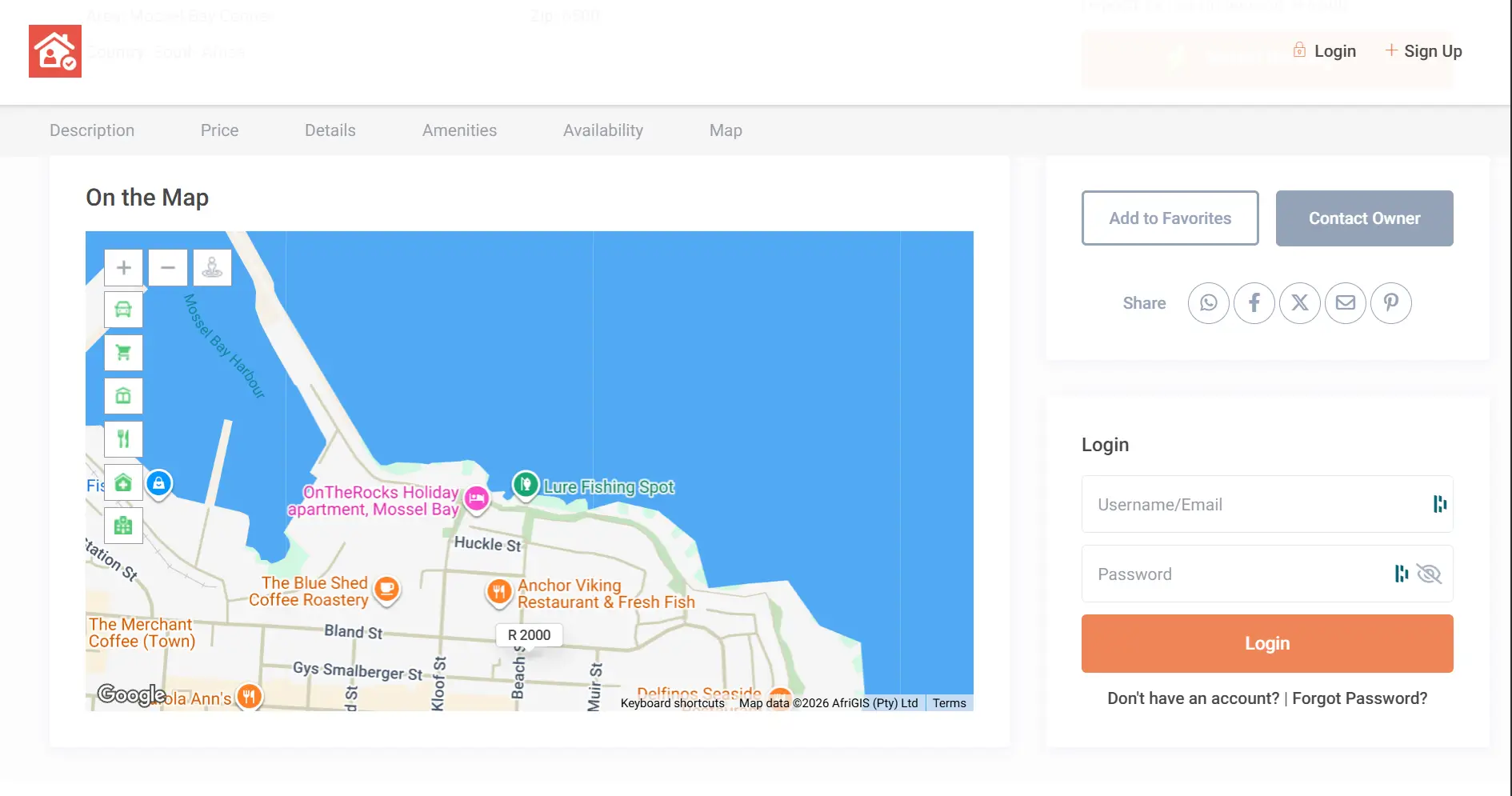Click the map zoom out minus button

click(x=168, y=267)
